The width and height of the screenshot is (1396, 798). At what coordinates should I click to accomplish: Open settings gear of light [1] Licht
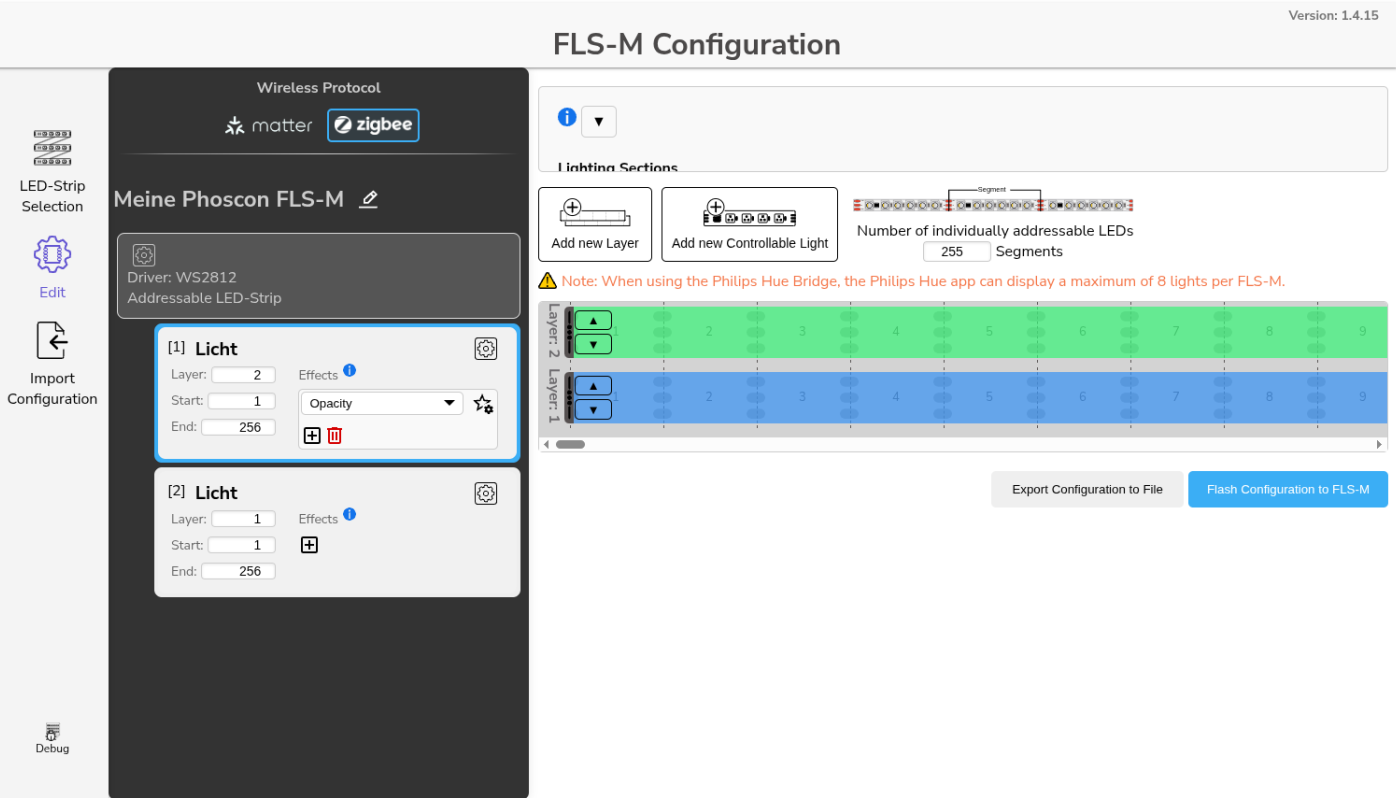485,348
